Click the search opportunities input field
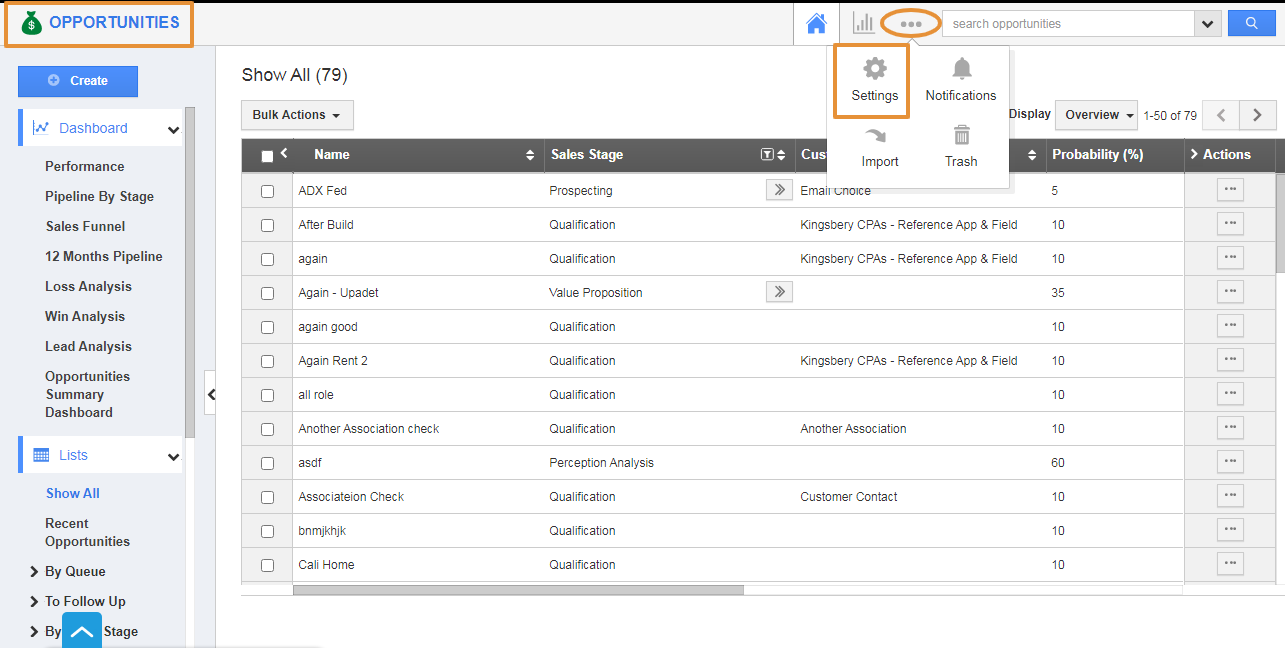 [1068, 23]
